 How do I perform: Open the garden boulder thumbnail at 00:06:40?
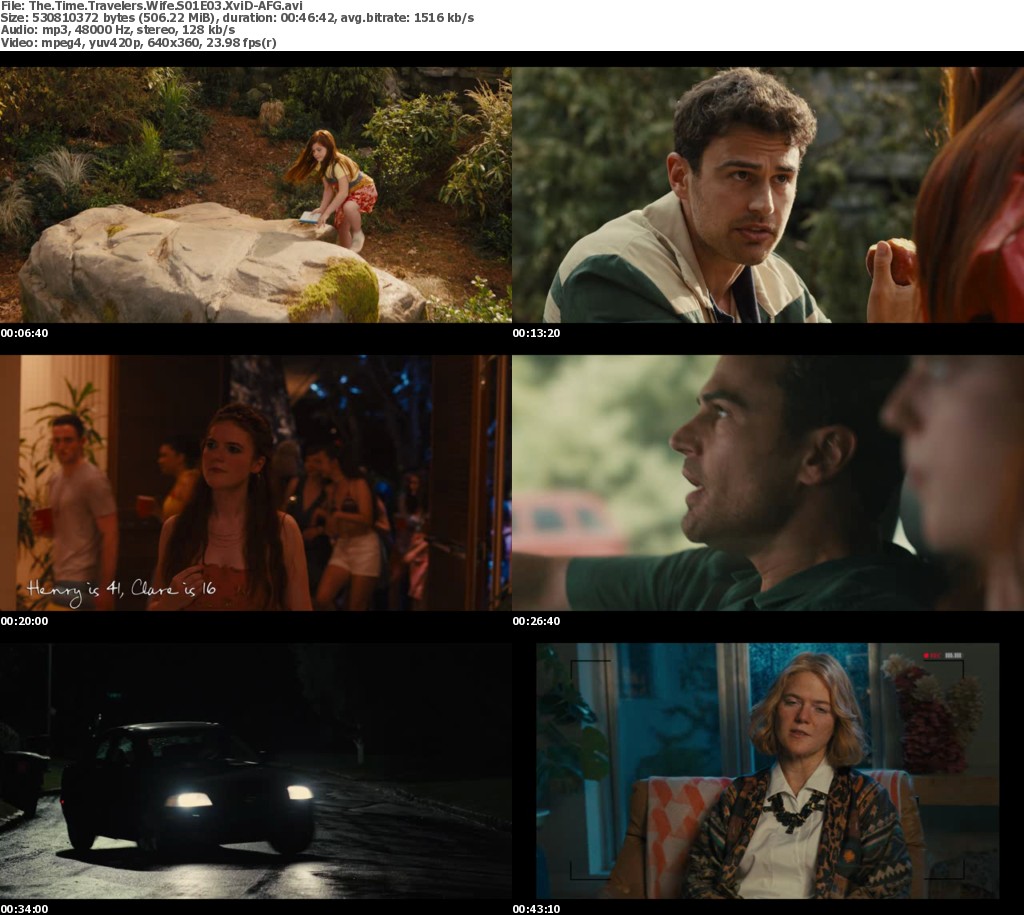pos(255,195)
